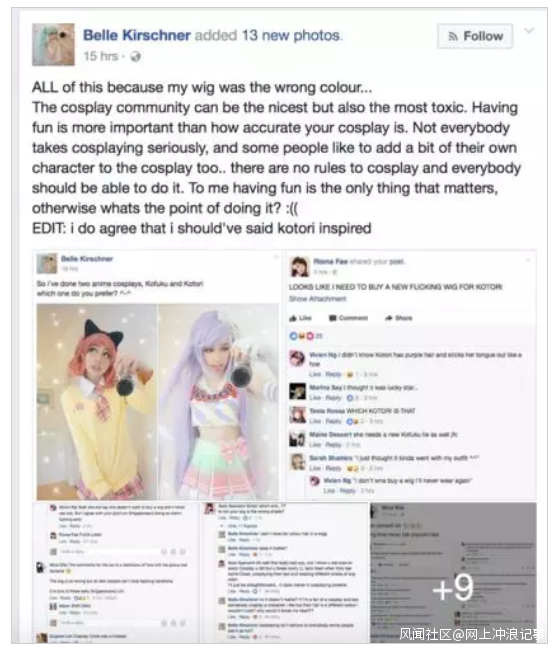Open the pink-haired cosplay photo
The width and height of the screenshot is (557, 654).
point(97,402)
